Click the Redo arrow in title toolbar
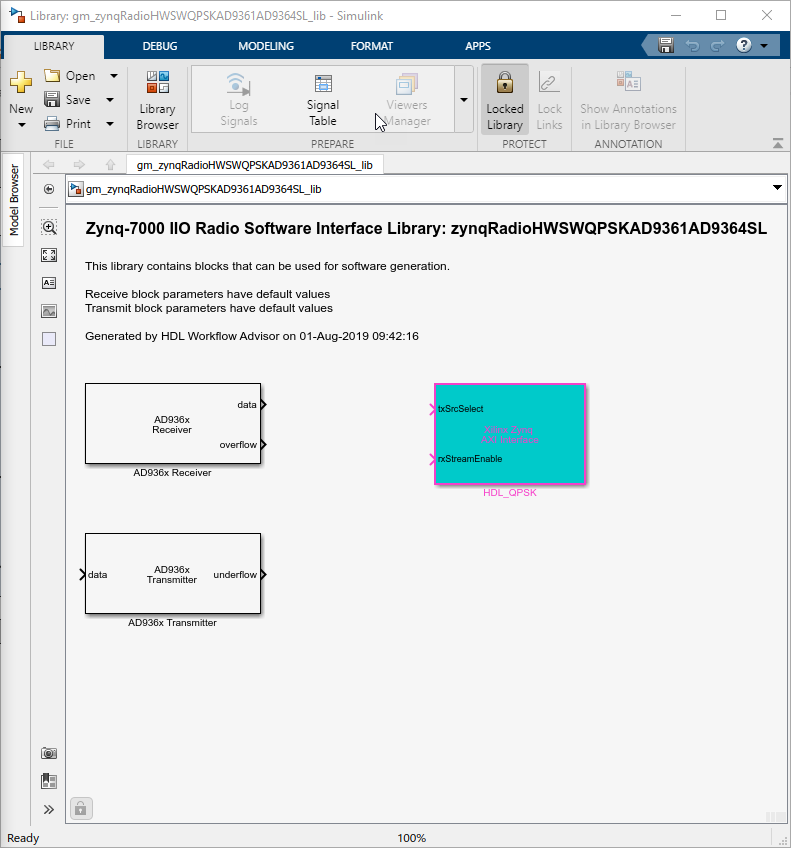The height and width of the screenshot is (848, 791). [717, 46]
